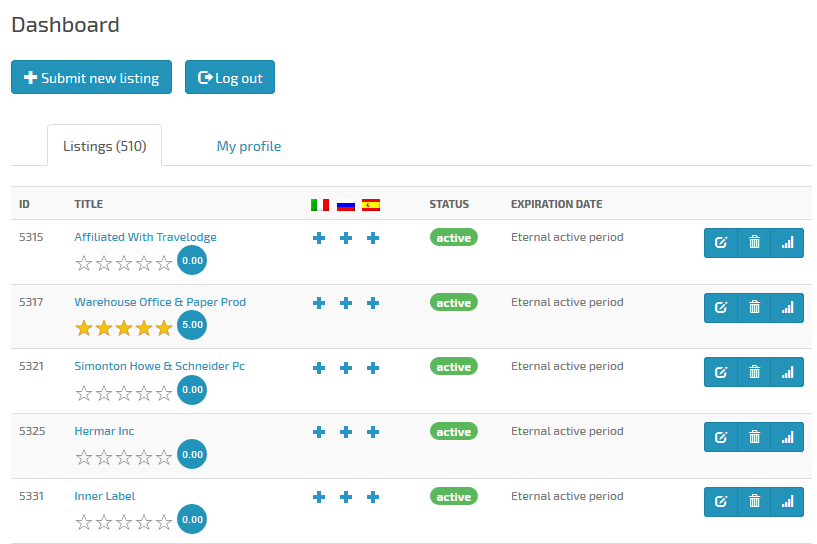Click the STATUS column header

point(449,204)
